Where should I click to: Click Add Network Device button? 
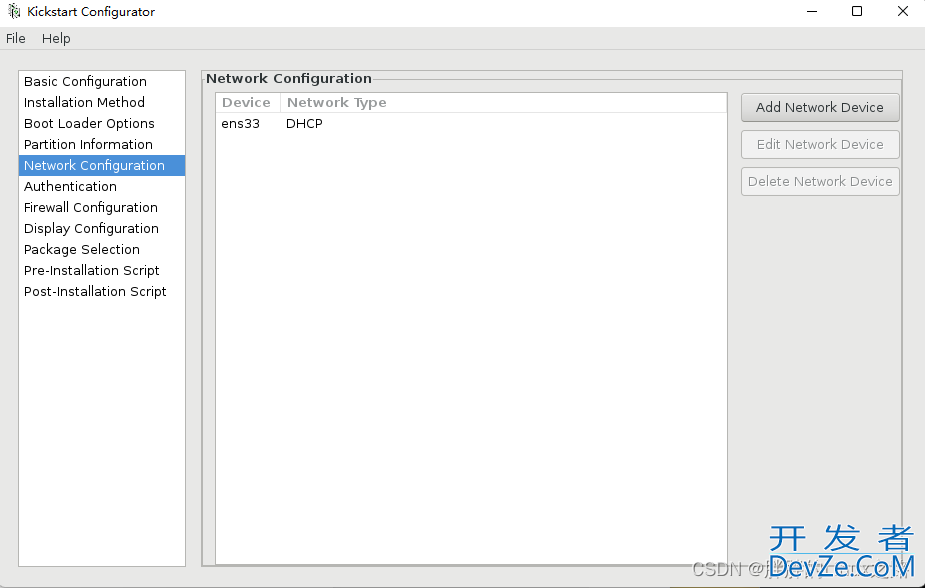point(820,107)
